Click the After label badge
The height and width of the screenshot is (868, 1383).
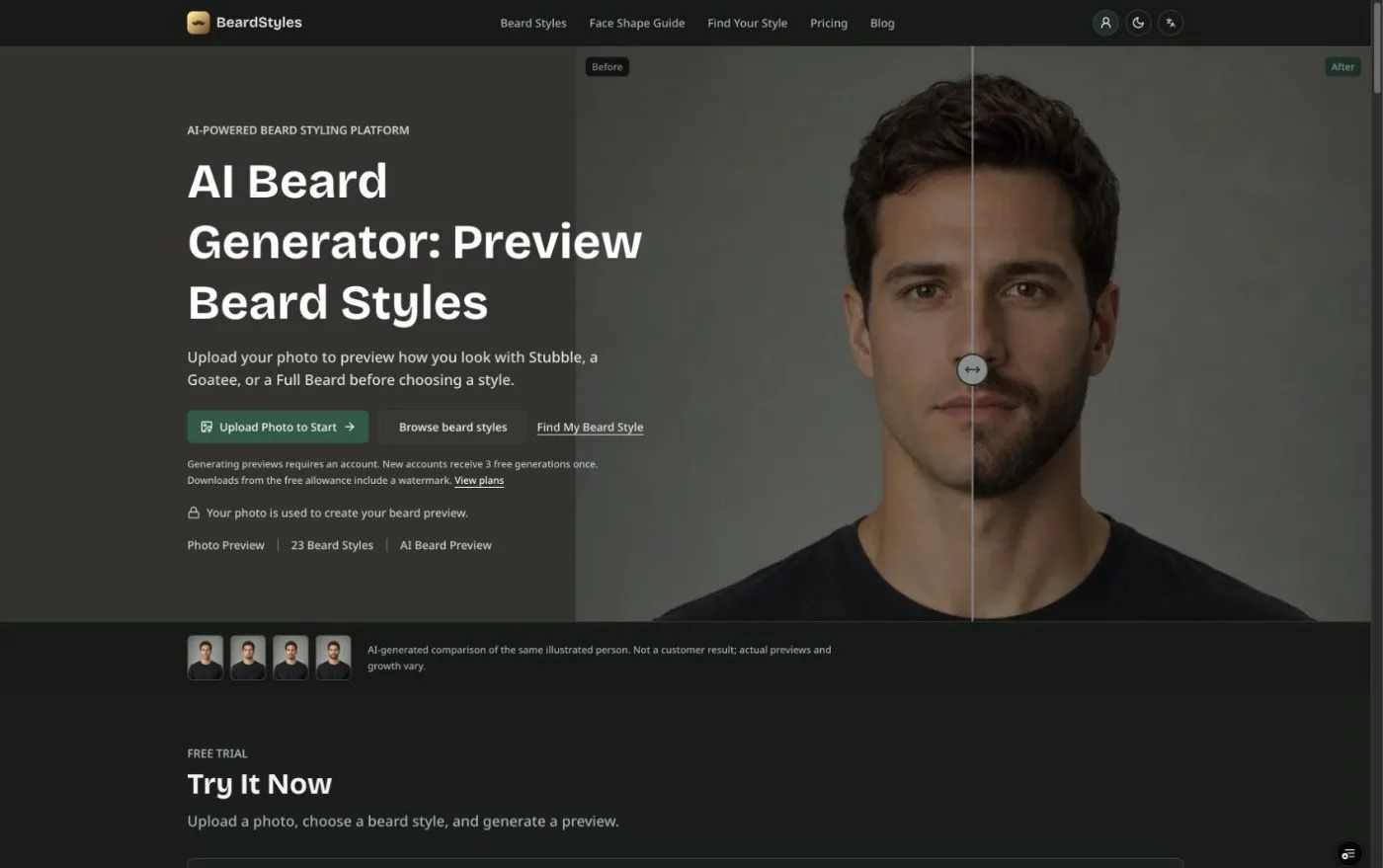pos(1342,67)
